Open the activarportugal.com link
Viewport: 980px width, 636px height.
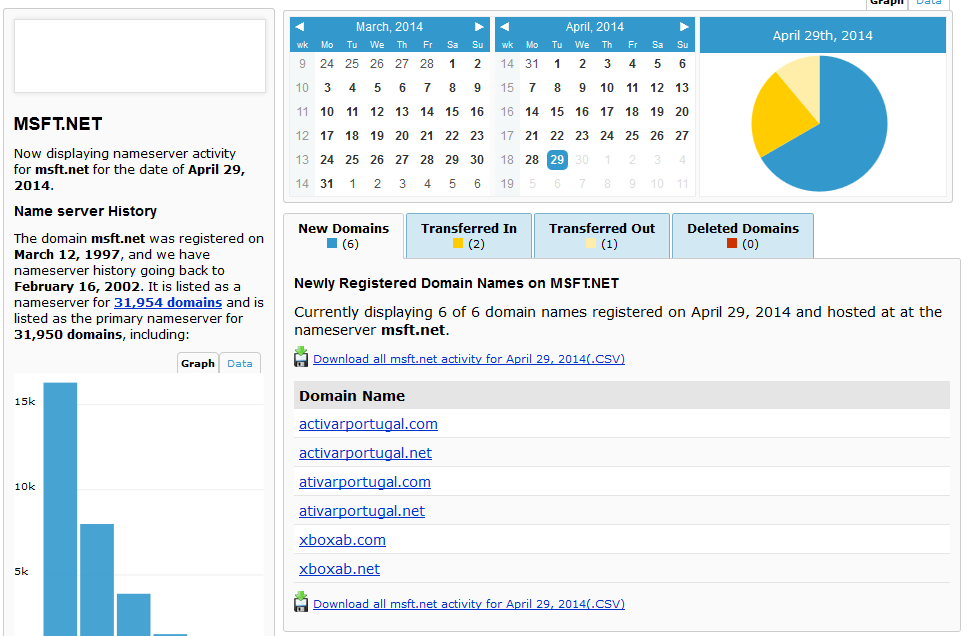pyautogui.click(x=368, y=424)
